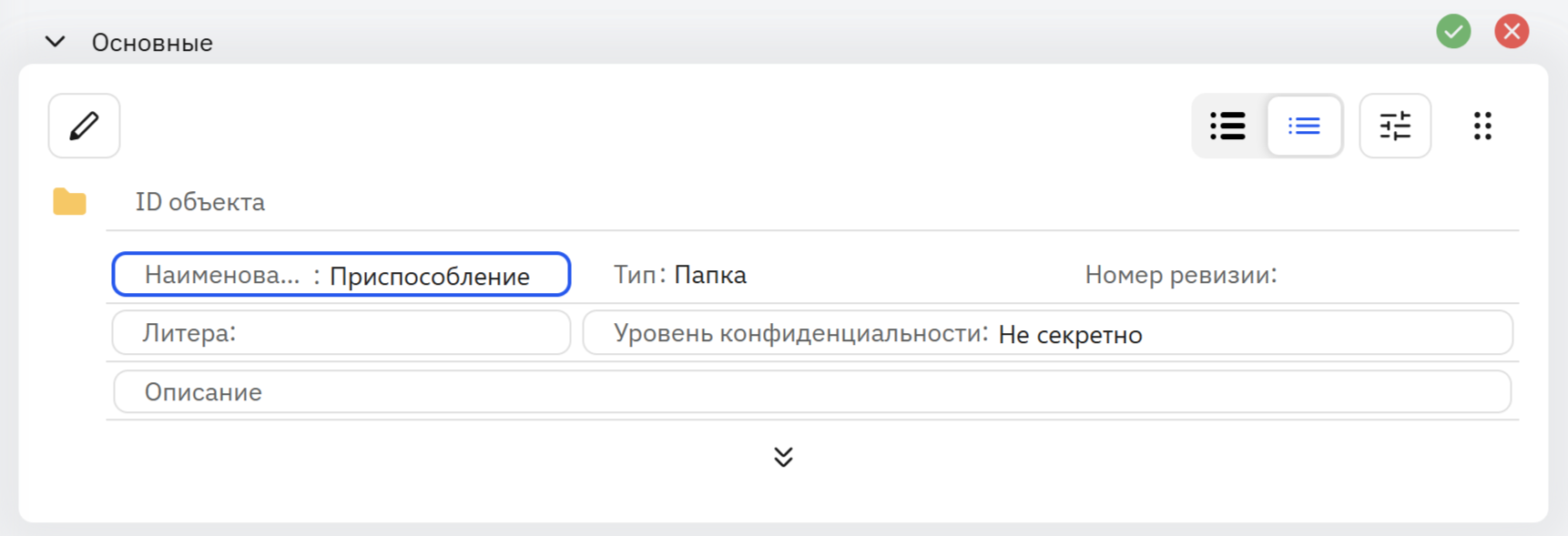The image size is (1568, 536).
Task: Confirm changes with green checkmark
Action: (1453, 32)
